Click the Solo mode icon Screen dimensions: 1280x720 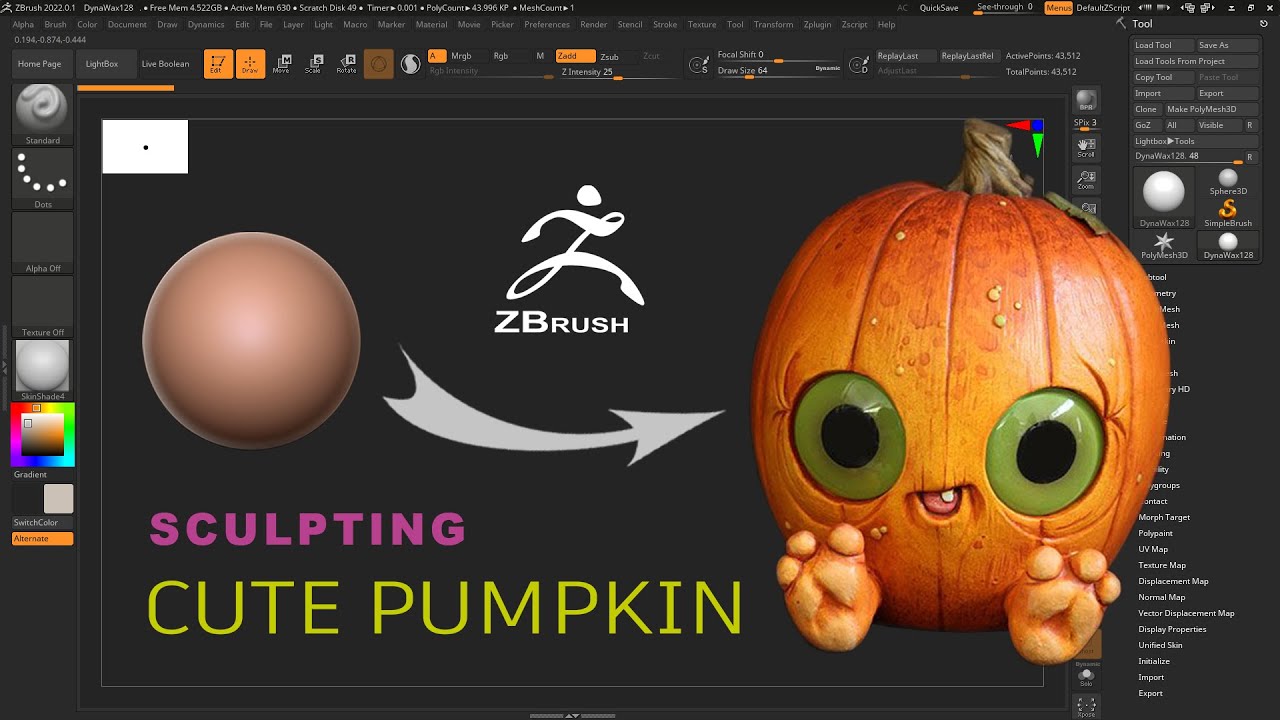(x=1086, y=676)
